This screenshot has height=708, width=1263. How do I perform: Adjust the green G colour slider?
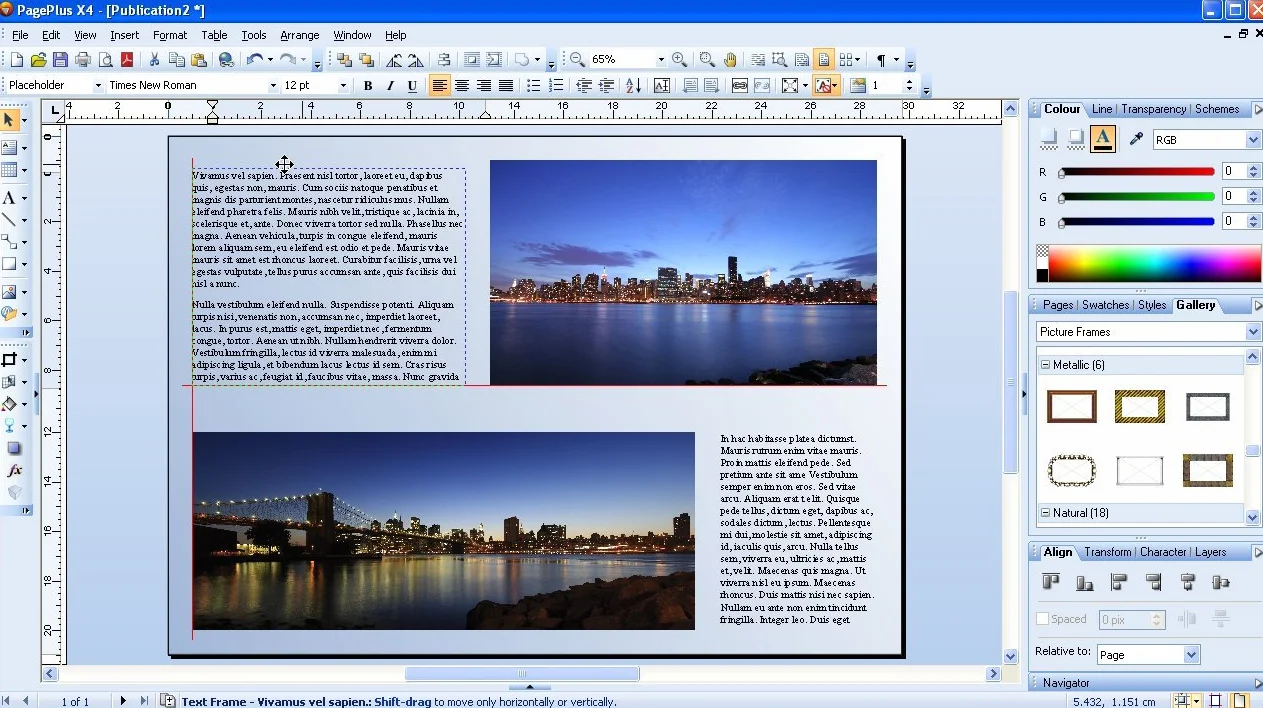(x=1137, y=197)
